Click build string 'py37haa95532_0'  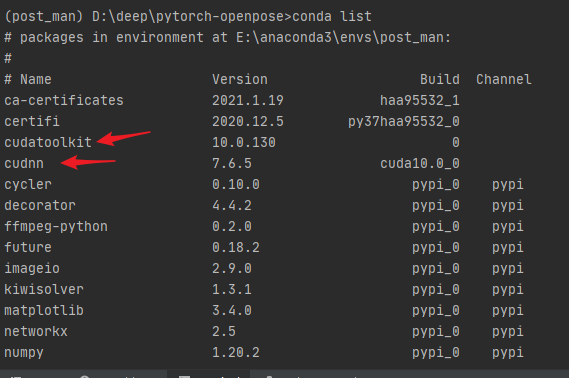404,122
